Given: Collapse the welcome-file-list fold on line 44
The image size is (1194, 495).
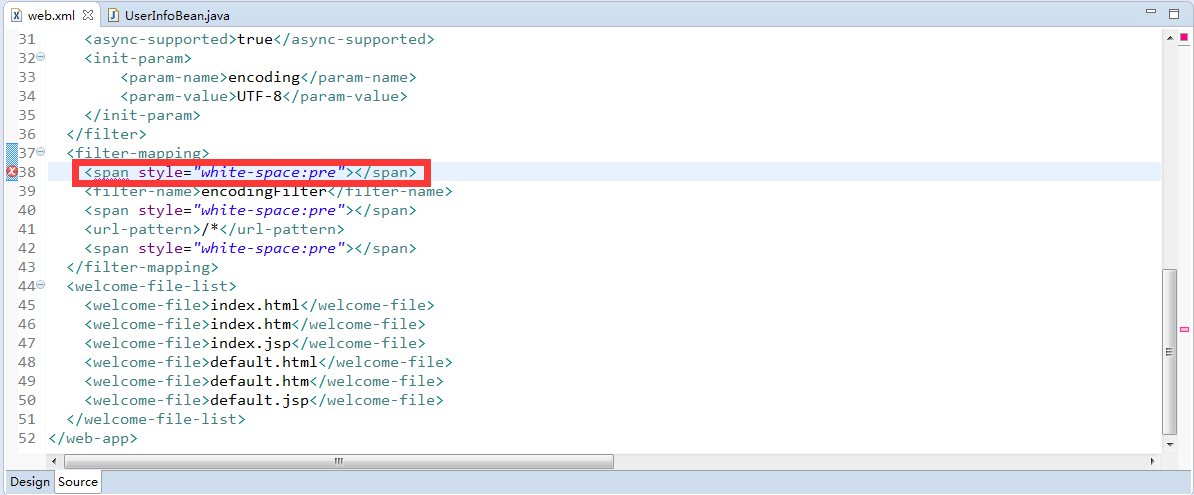Looking at the screenshot, I should [x=41, y=286].
